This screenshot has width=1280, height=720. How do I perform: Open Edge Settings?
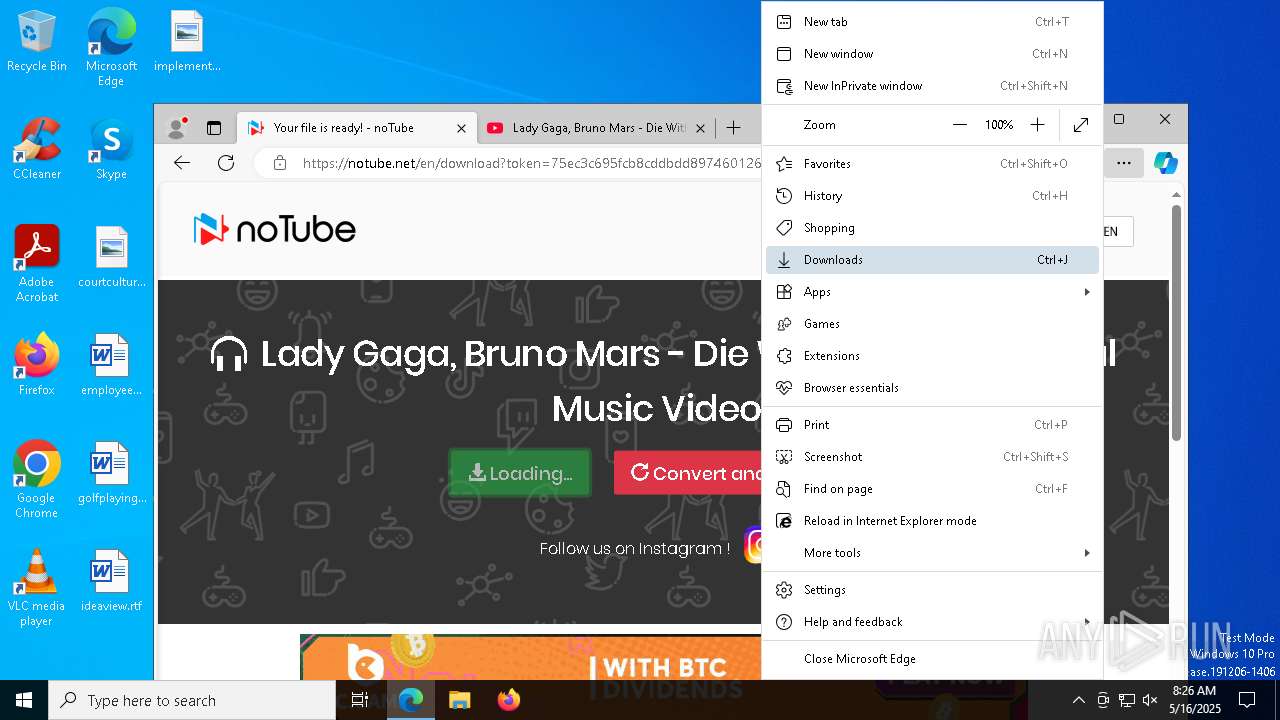[932, 590]
